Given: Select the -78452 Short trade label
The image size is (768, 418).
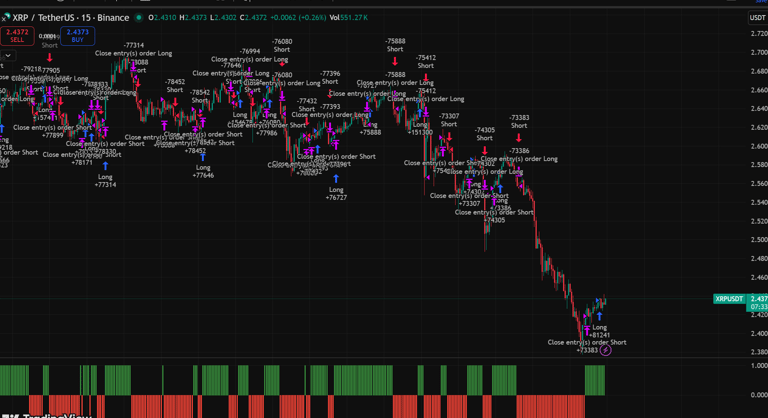Looking at the screenshot, I should 175,86.
